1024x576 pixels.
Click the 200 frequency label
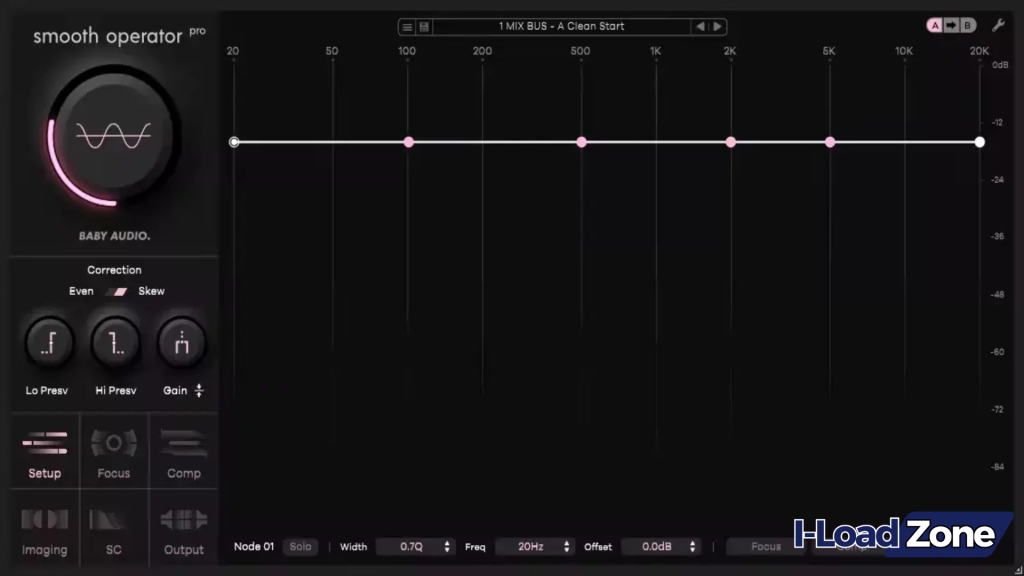tap(482, 51)
